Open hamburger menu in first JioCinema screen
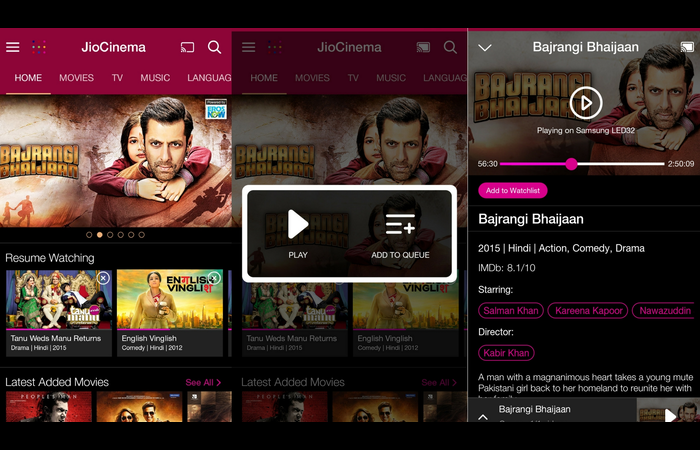The height and width of the screenshot is (450, 700). tap(12, 47)
